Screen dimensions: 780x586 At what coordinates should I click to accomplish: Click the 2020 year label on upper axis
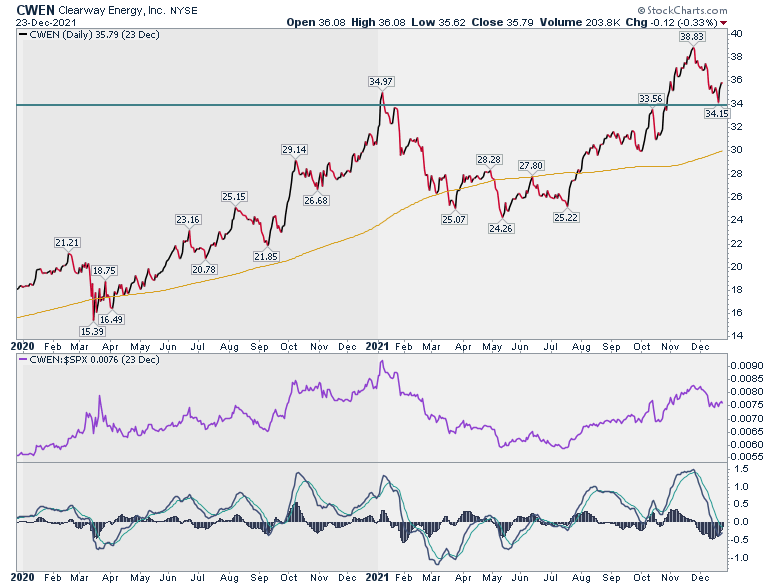22,346
